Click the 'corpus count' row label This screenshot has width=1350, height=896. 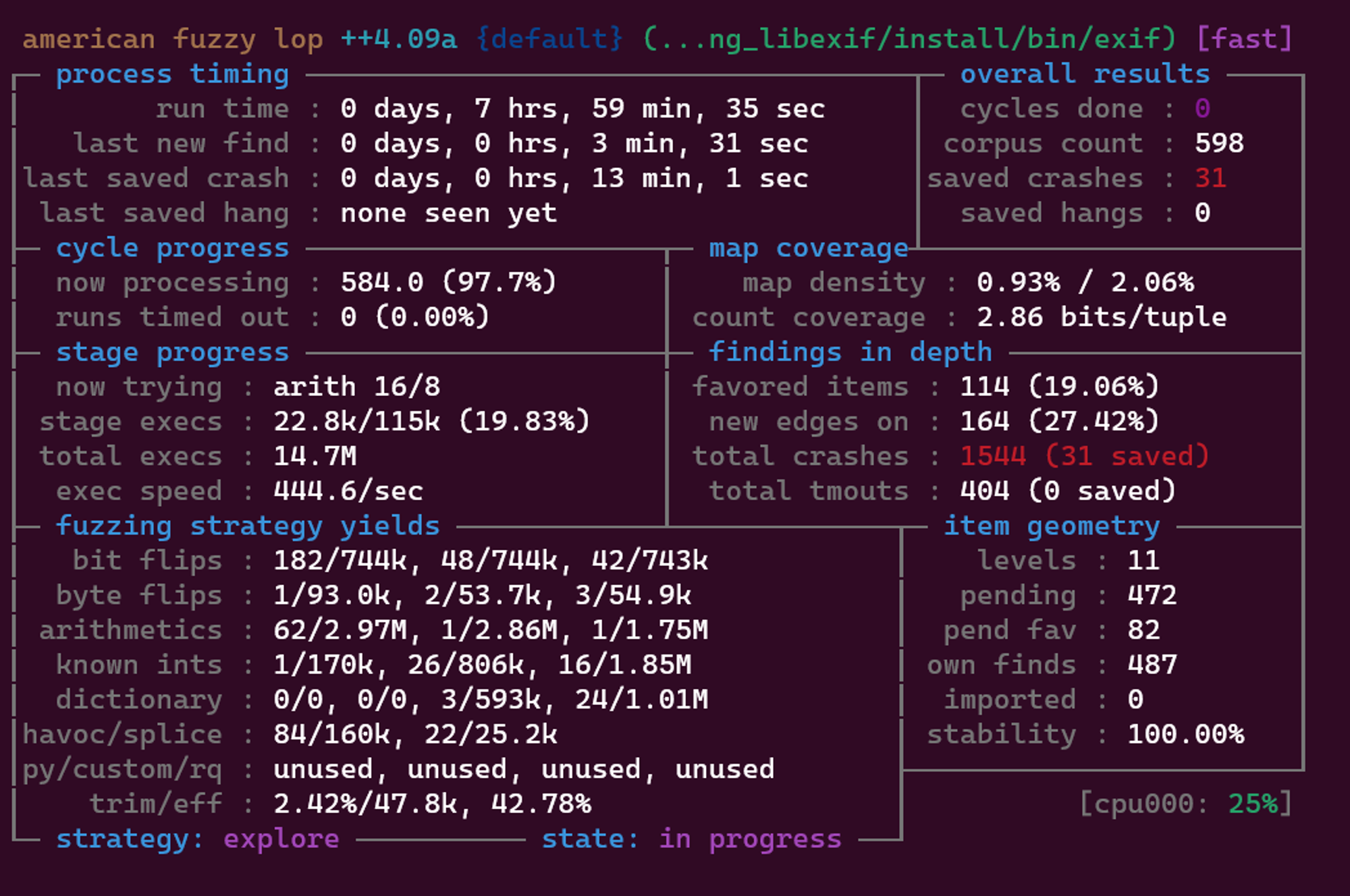tap(1044, 144)
